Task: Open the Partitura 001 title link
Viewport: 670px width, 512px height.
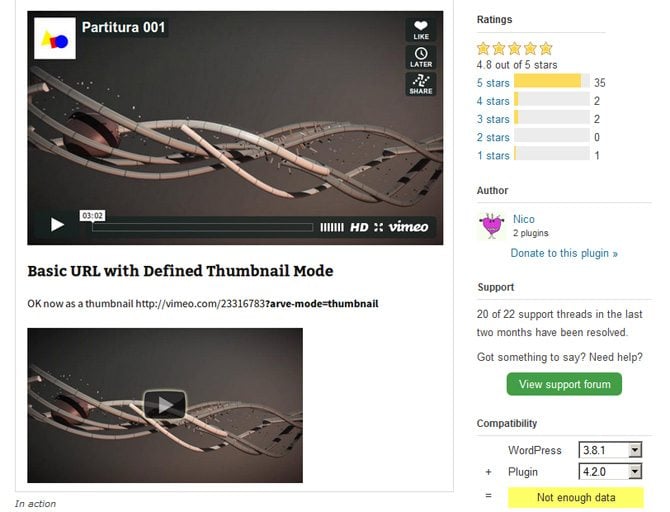Action: point(123,27)
